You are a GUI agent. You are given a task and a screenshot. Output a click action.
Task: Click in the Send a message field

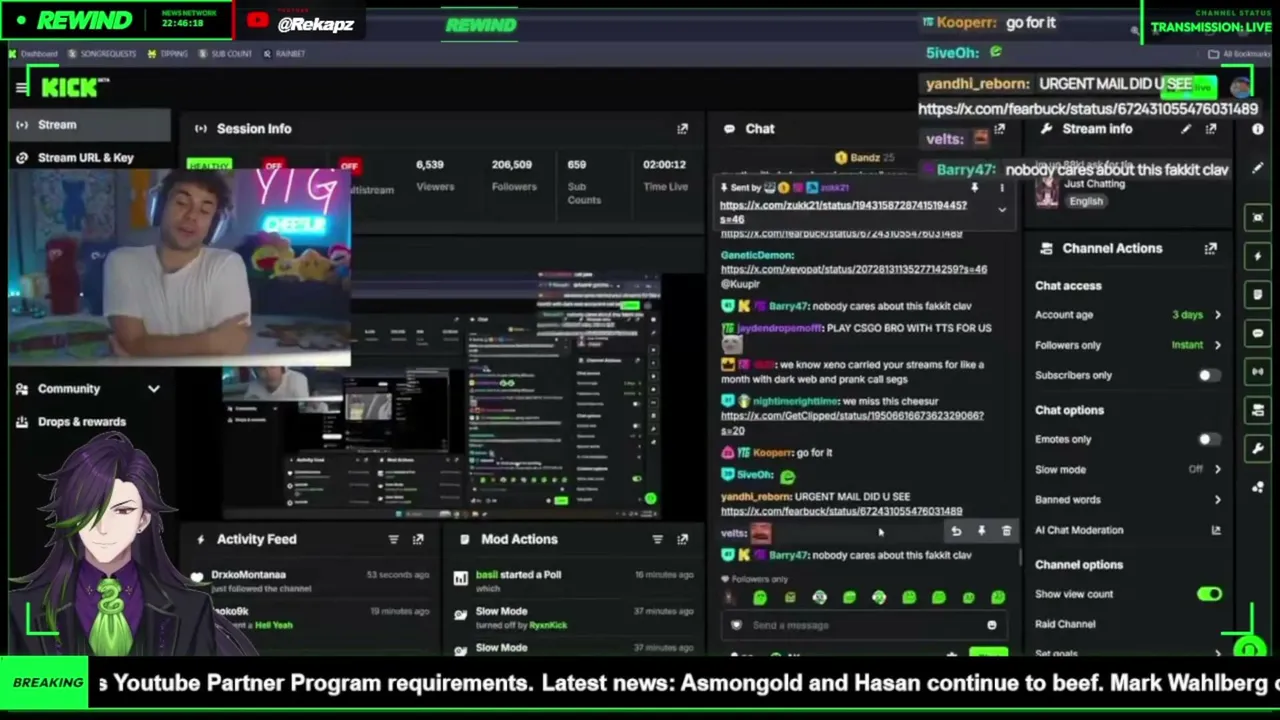(x=862, y=625)
